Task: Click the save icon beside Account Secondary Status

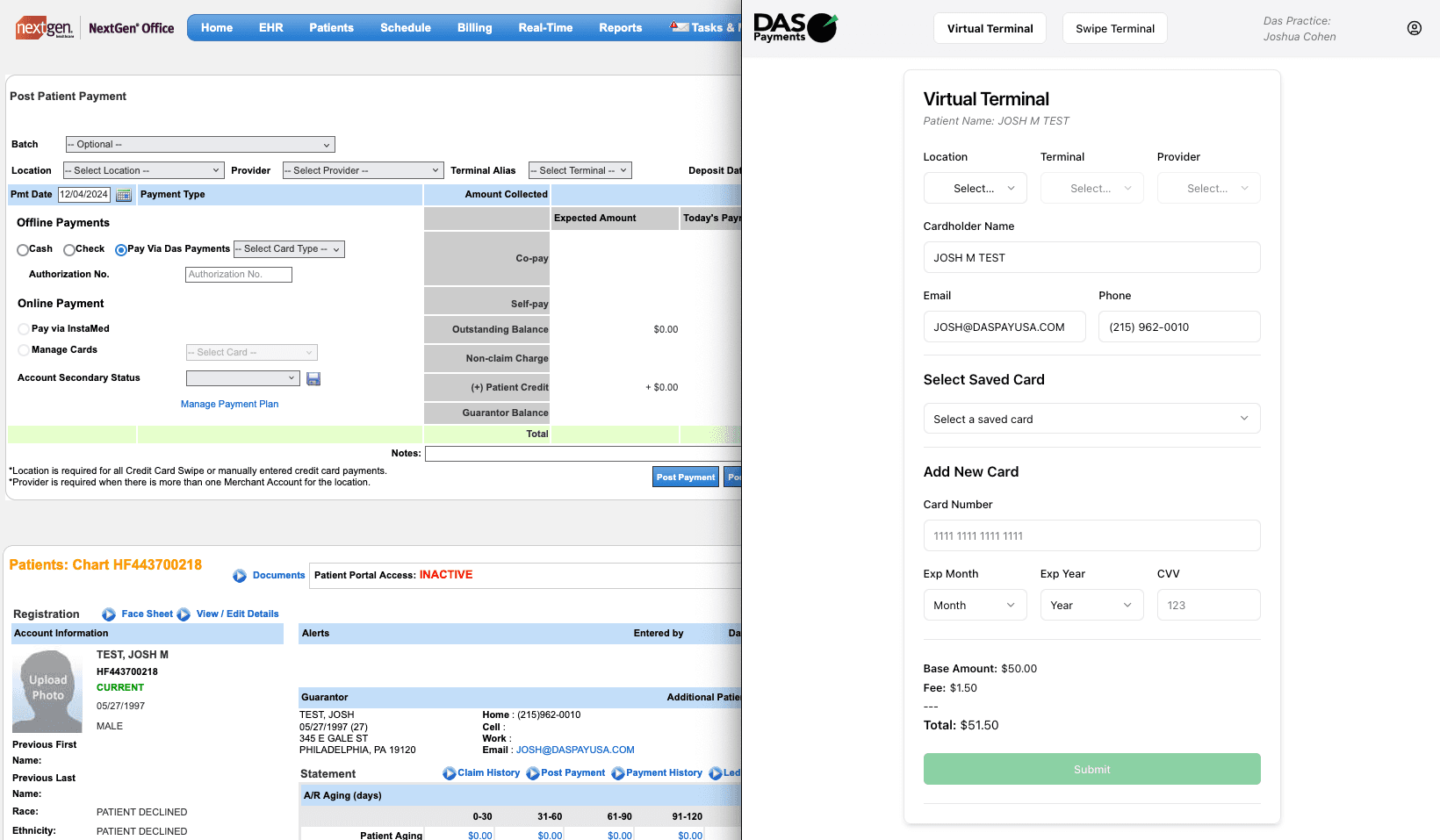Action: [x=313, y=378]
